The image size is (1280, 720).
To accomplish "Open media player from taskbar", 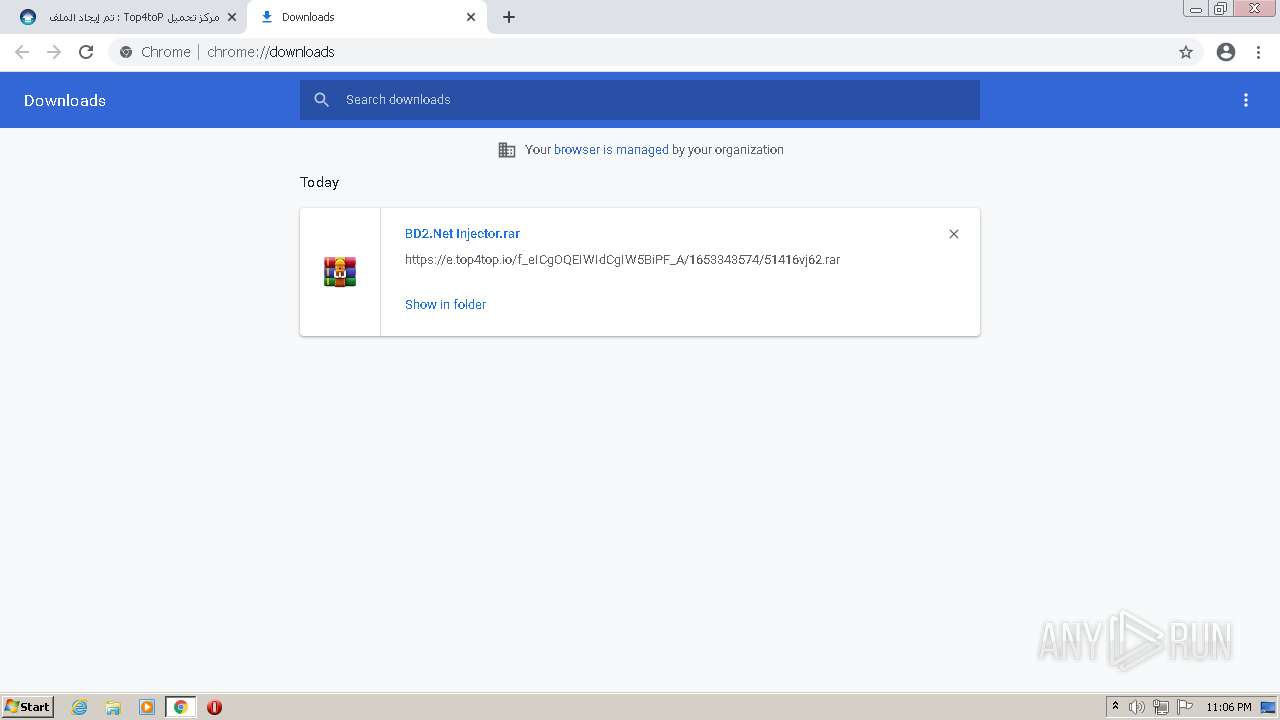I will 147,707.
